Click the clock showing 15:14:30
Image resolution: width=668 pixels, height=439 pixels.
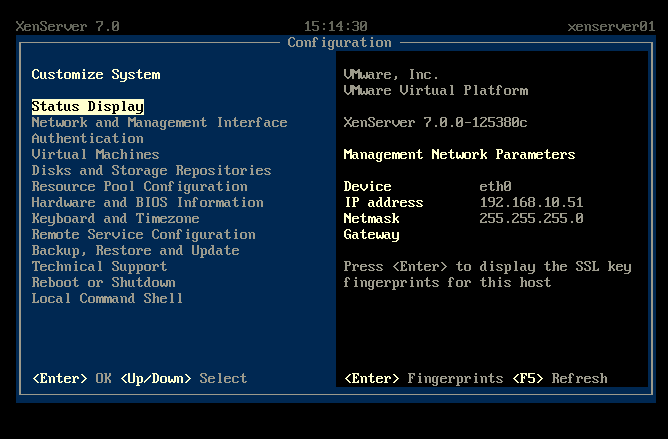336,26
